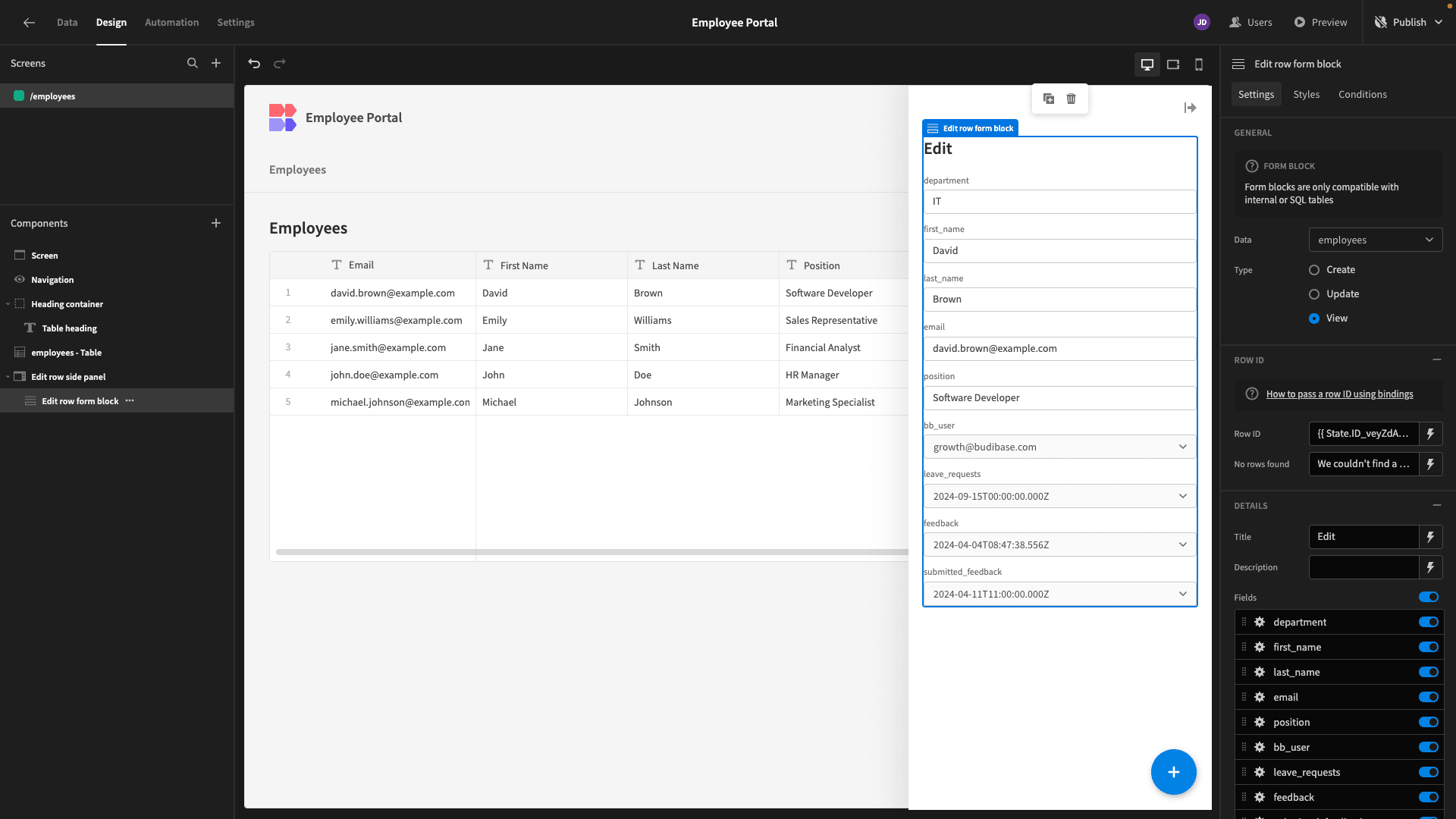The height and width of the screenshot is (819, 1456).
Task: Redo the last change
Action: (x=280, y=64)
